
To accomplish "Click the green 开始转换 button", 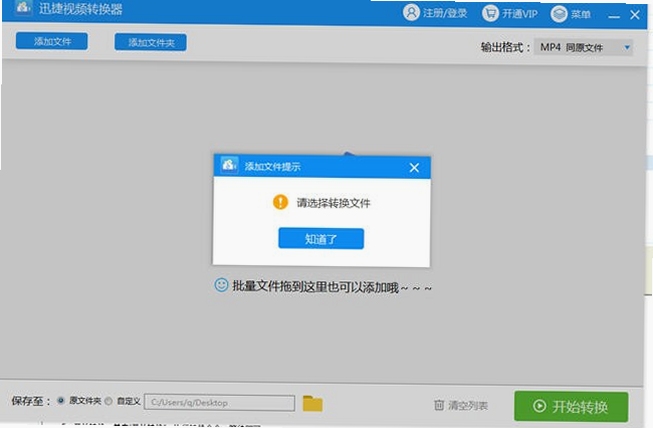I will point(571,406).
